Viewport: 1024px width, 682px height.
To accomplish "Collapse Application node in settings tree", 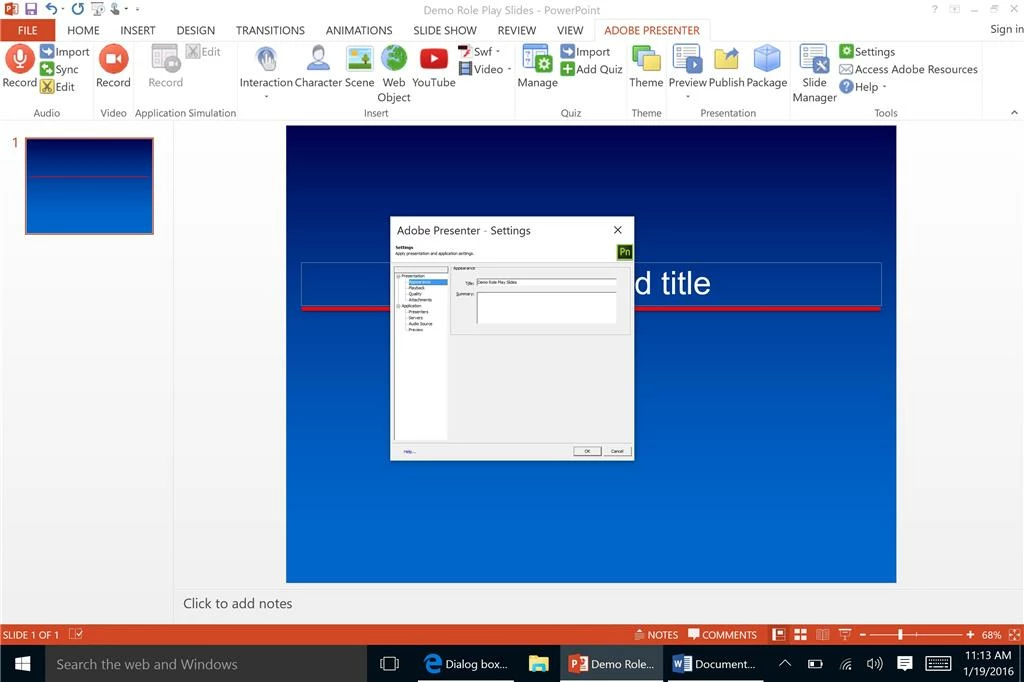I will [398, 306].
